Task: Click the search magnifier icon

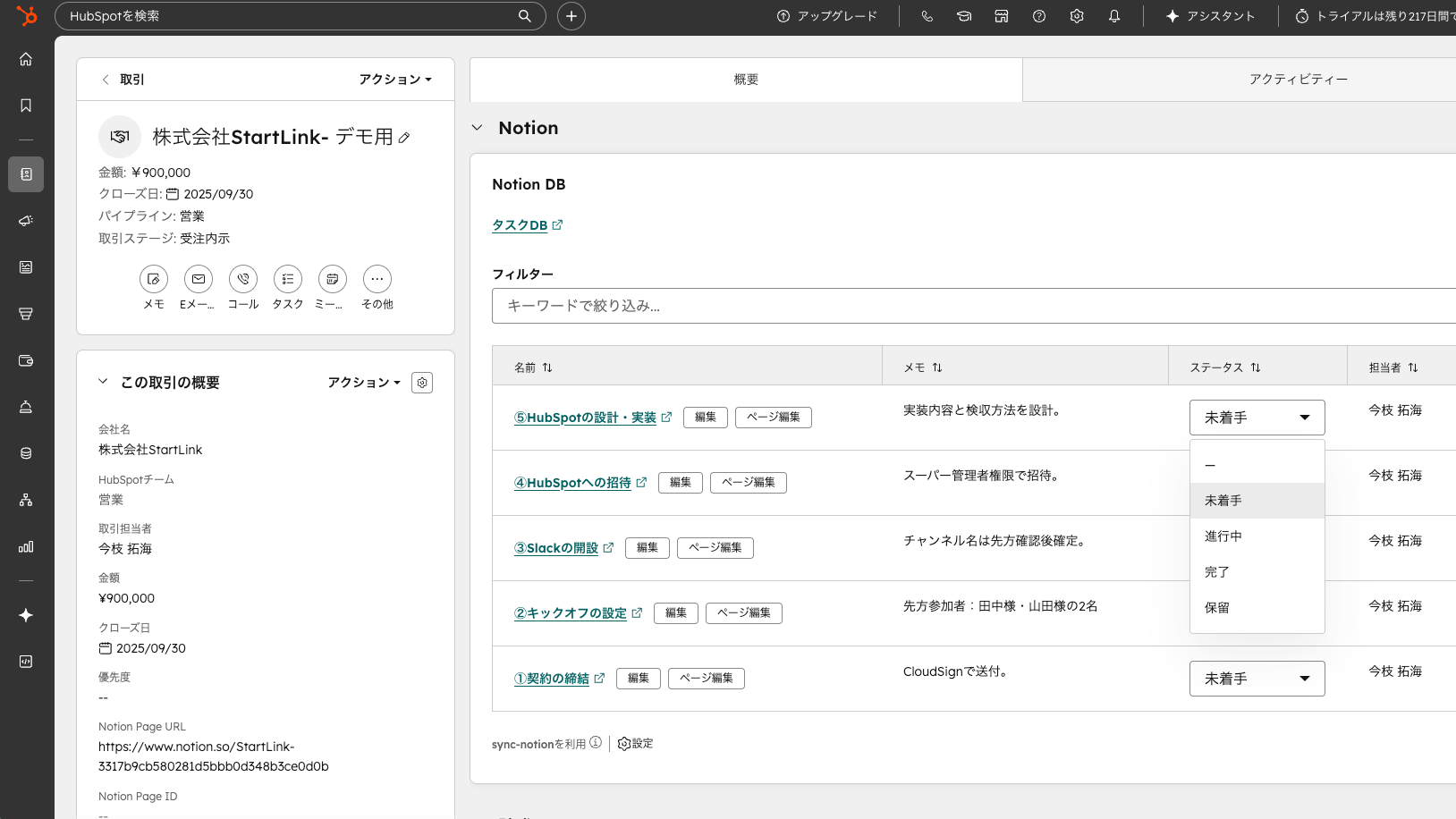Action: tap(525, 16)
